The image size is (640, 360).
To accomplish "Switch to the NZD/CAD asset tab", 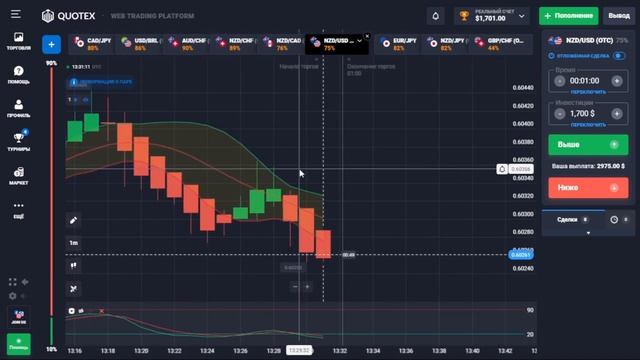I will click(282, 44).
